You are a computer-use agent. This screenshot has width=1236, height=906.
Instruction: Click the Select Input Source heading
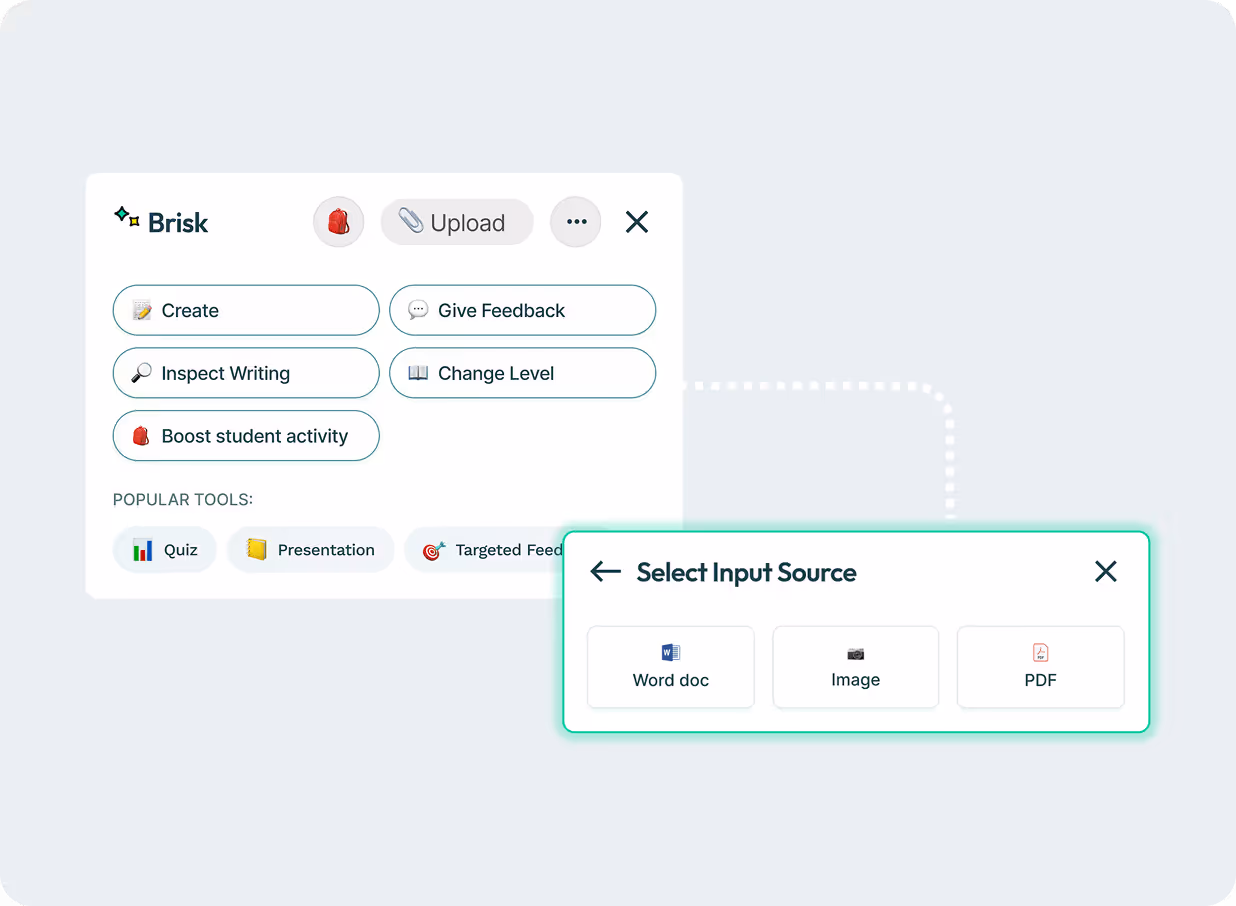click(747, 572)
